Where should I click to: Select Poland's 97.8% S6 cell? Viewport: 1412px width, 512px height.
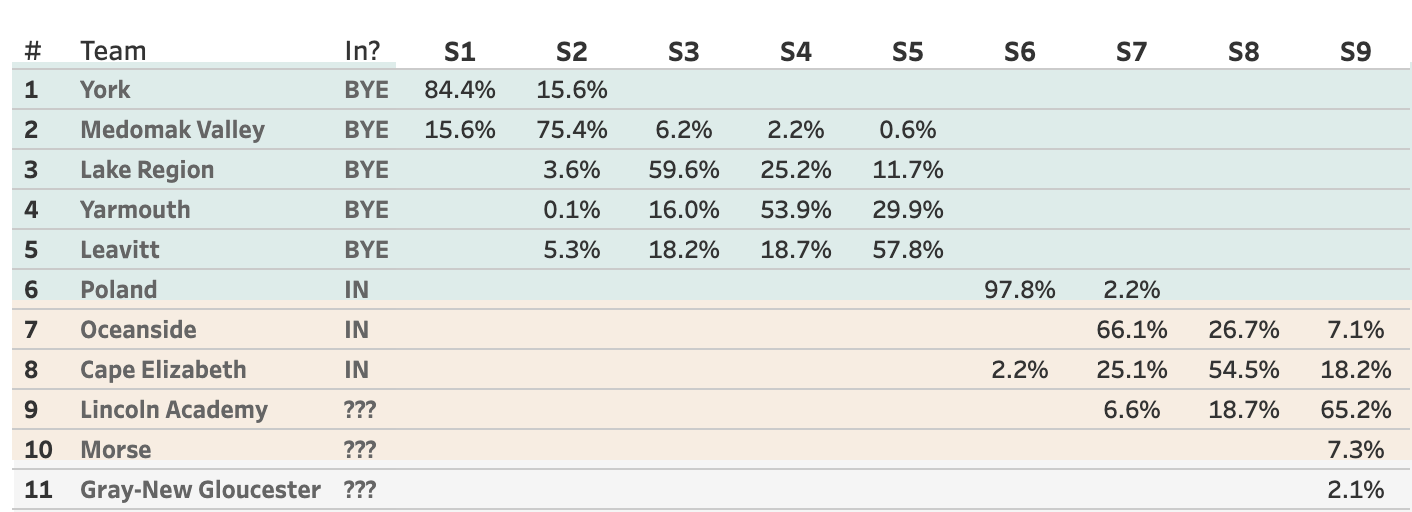click(1019, 290)
